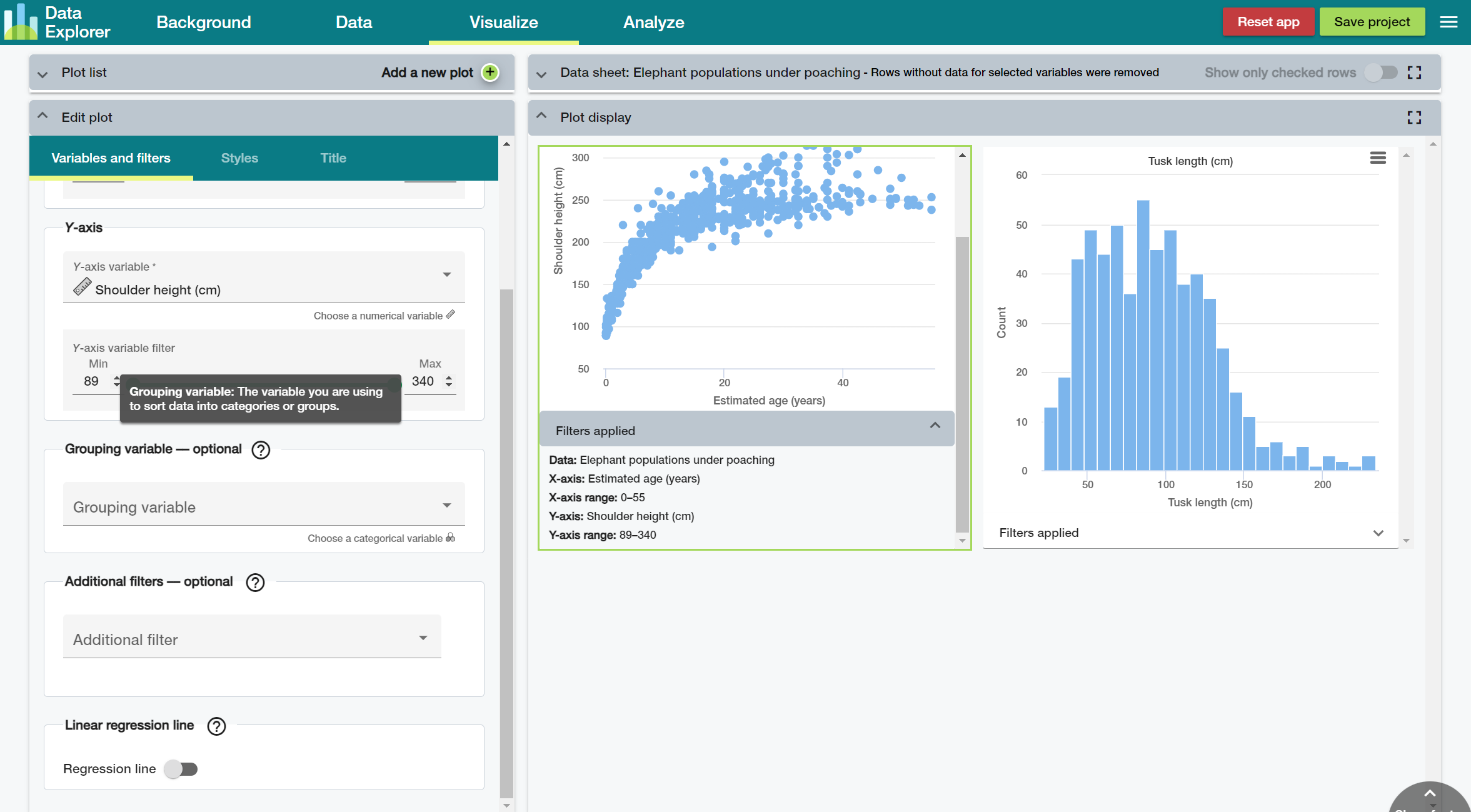The width and height of the screenshot is (1471, 812).
Task: Collapse the Edit plot panel
Action: click(x=43, y=116)
